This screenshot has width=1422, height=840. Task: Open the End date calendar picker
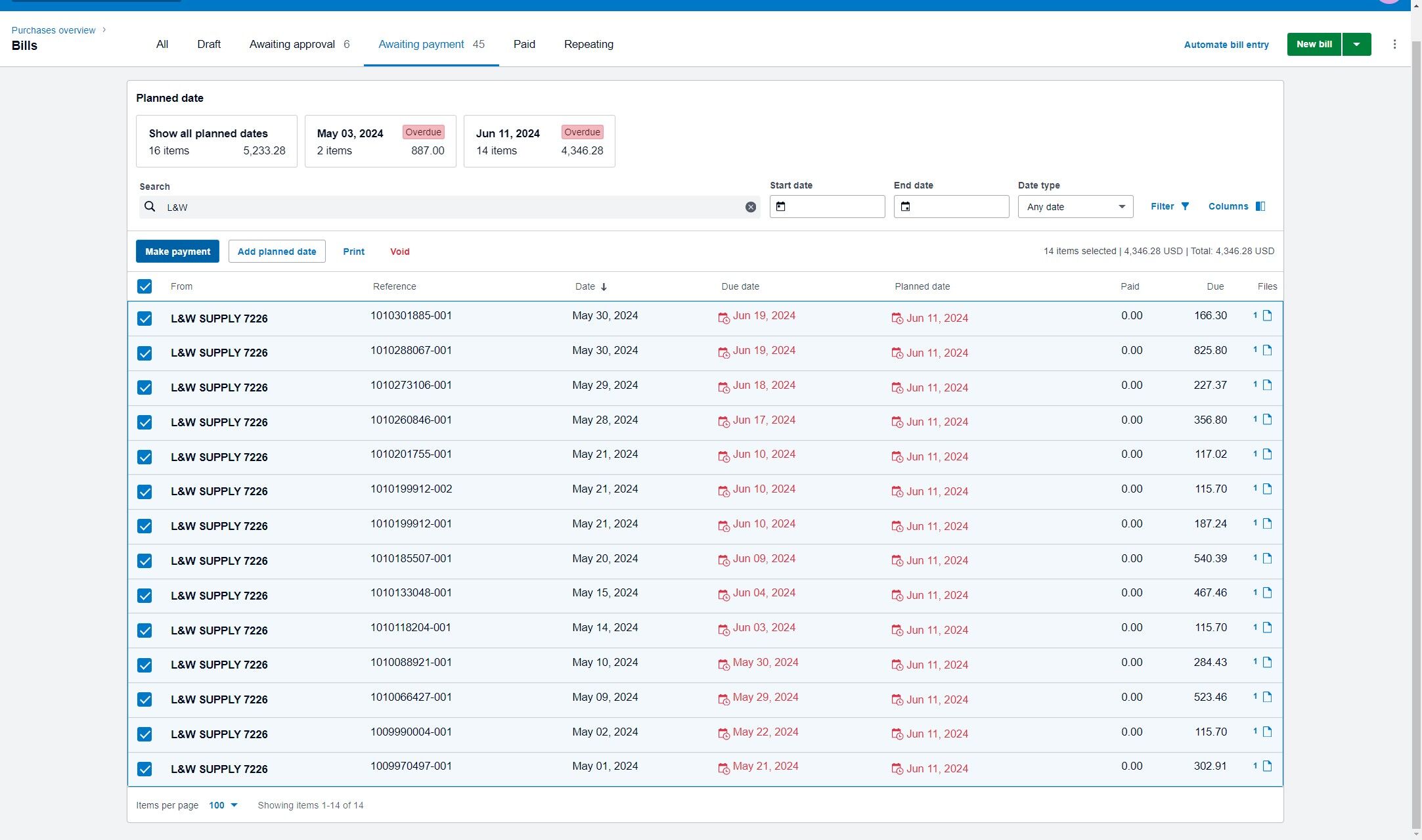tap(905, 207)
